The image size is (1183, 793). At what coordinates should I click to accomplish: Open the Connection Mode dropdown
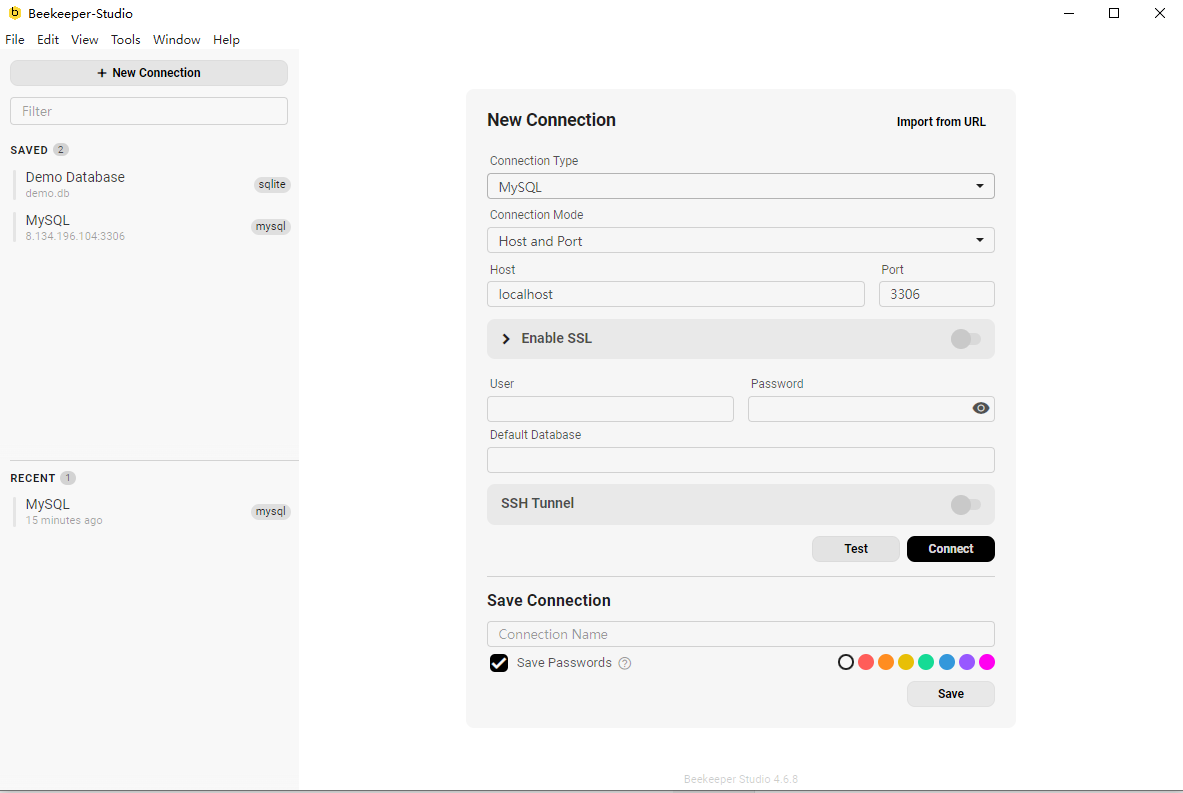(740, 241)
